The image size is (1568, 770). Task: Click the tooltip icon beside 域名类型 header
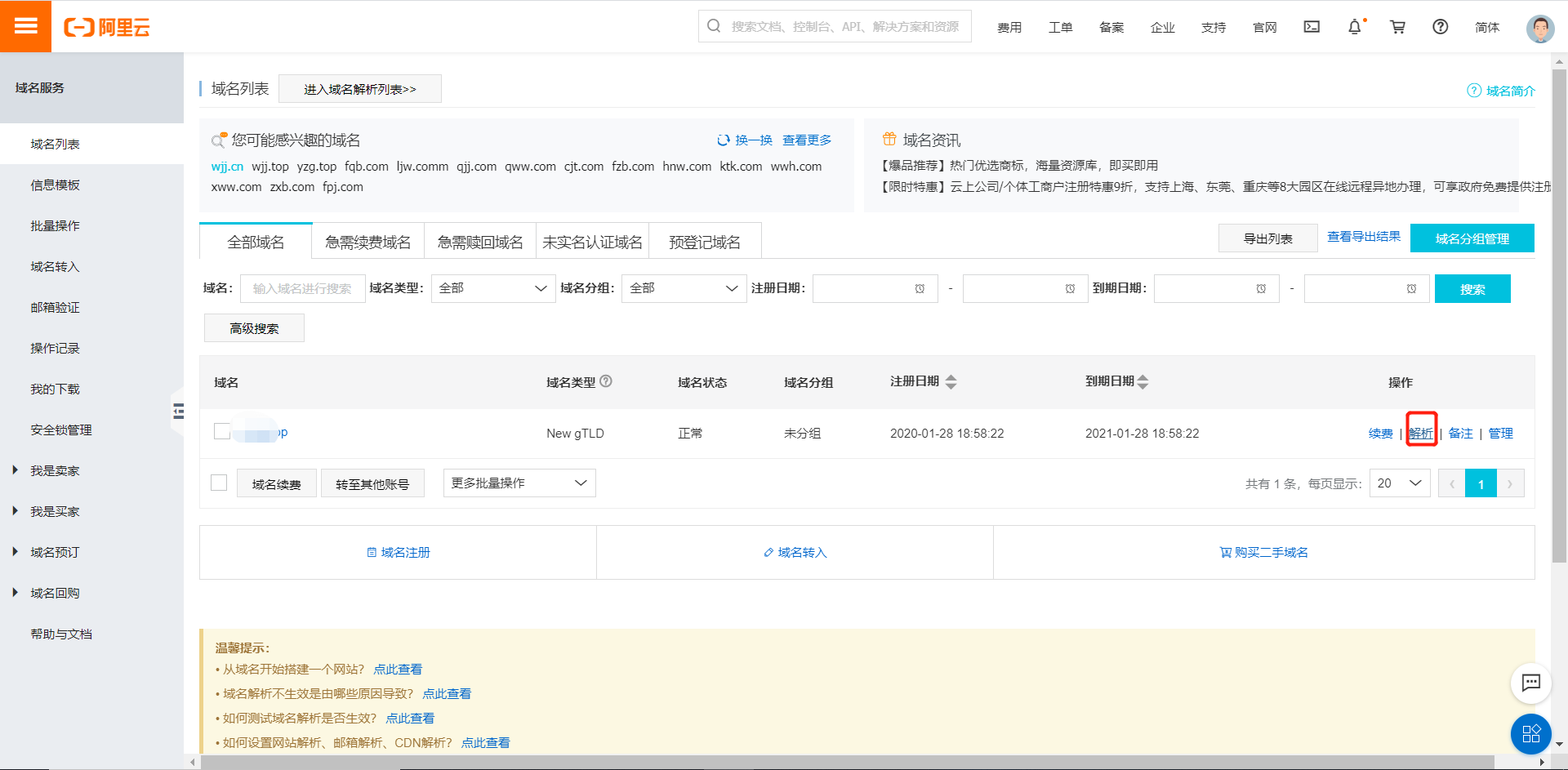coord(606,381)
